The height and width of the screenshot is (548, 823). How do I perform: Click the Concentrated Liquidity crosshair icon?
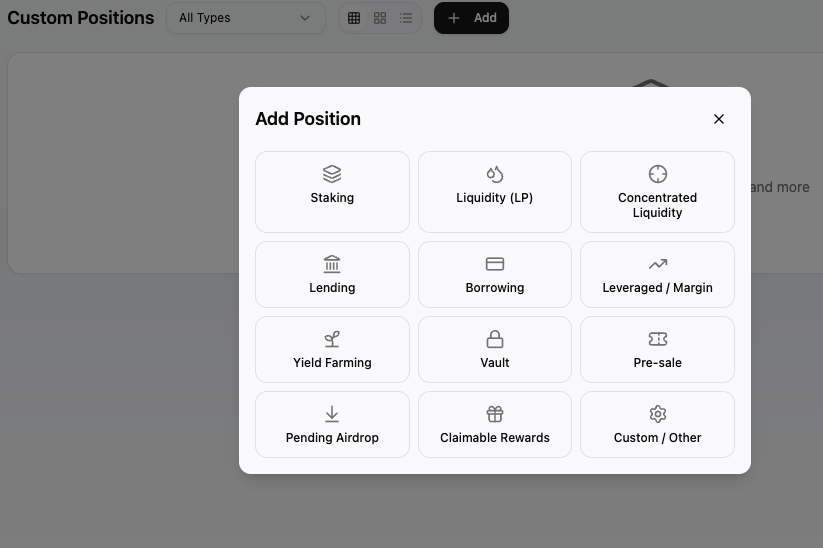(x=658, y=174)
